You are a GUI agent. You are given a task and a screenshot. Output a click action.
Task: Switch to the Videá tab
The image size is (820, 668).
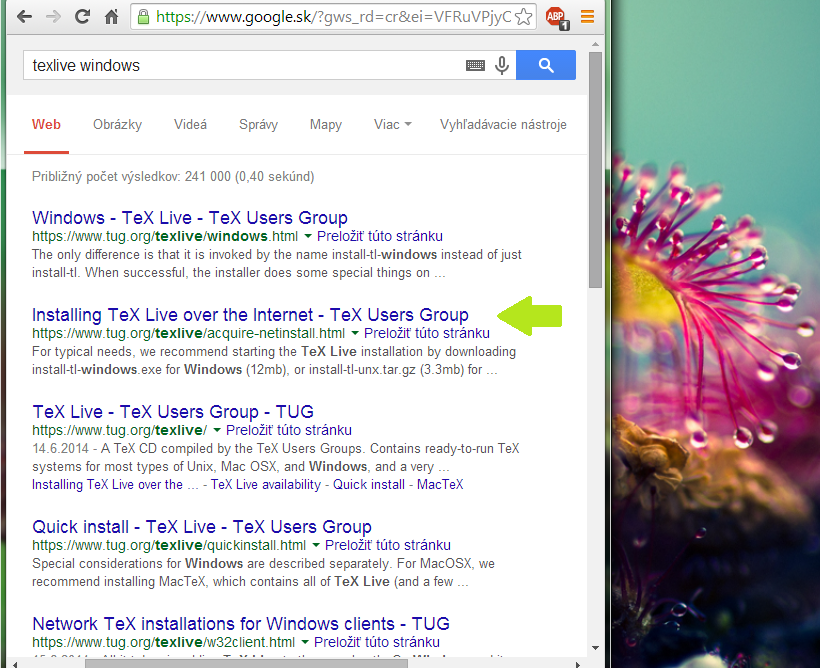190,124
